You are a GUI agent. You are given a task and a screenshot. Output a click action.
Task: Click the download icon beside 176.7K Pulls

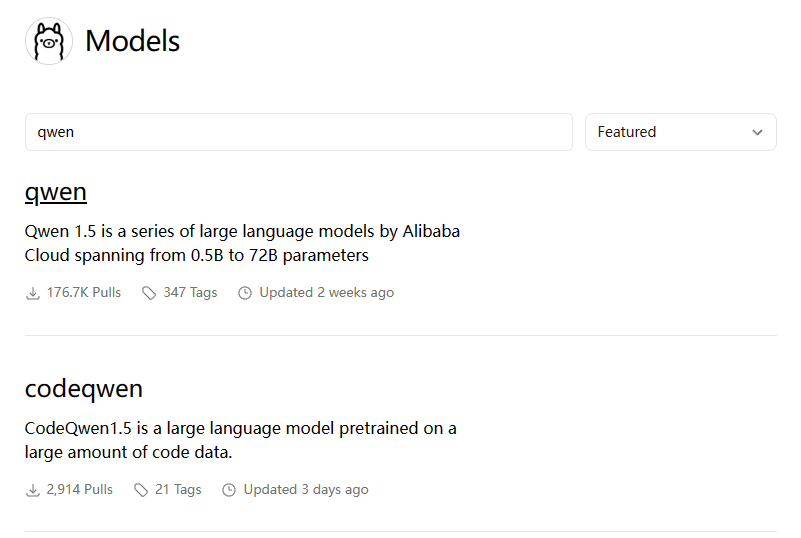(33, 293)
